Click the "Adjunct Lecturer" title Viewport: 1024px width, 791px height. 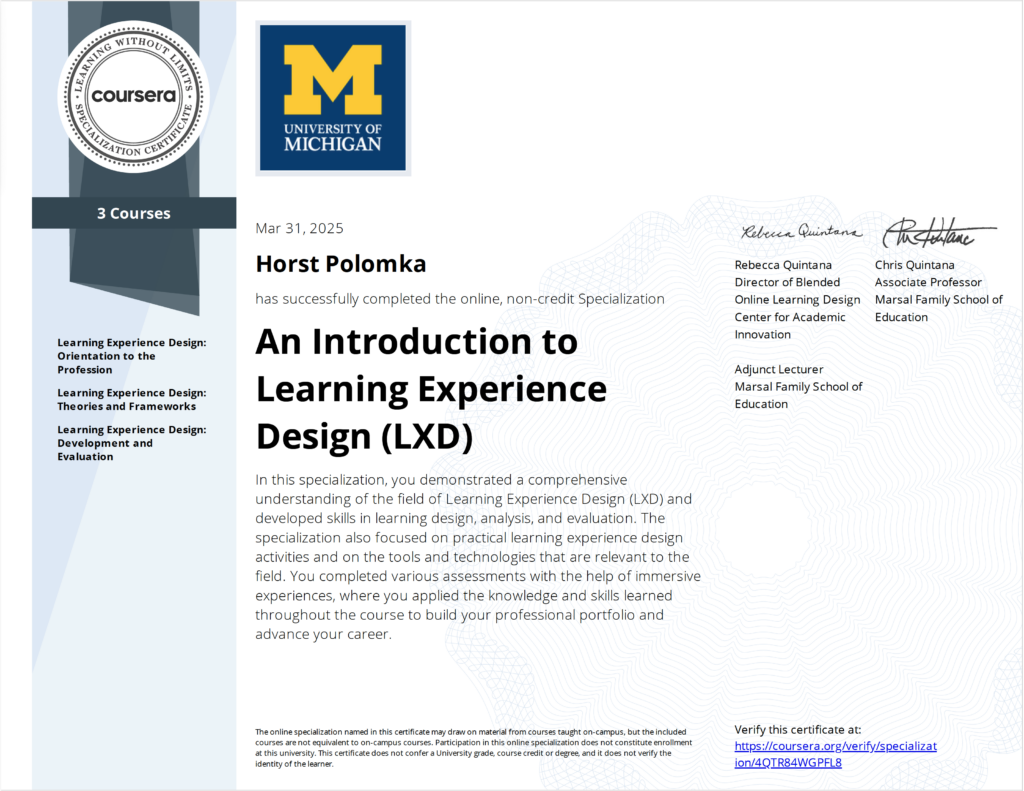pyautogui.click(x=778, y=369)
